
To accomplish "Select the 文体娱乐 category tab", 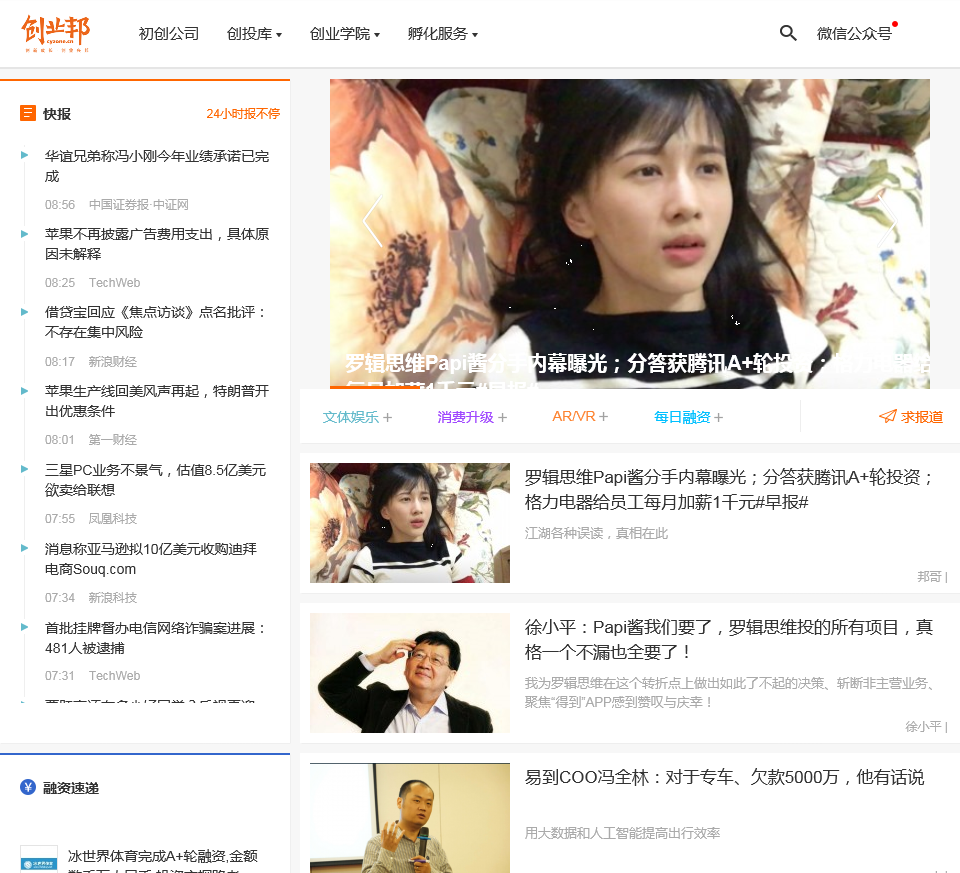I will pos(351,418).
